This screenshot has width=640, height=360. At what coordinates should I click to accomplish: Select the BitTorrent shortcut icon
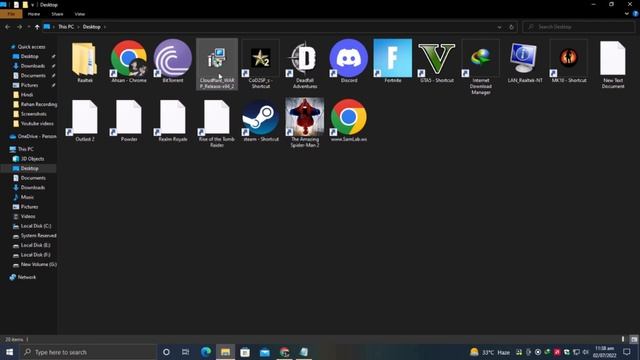pyautogui.click(x=173, y=58)
